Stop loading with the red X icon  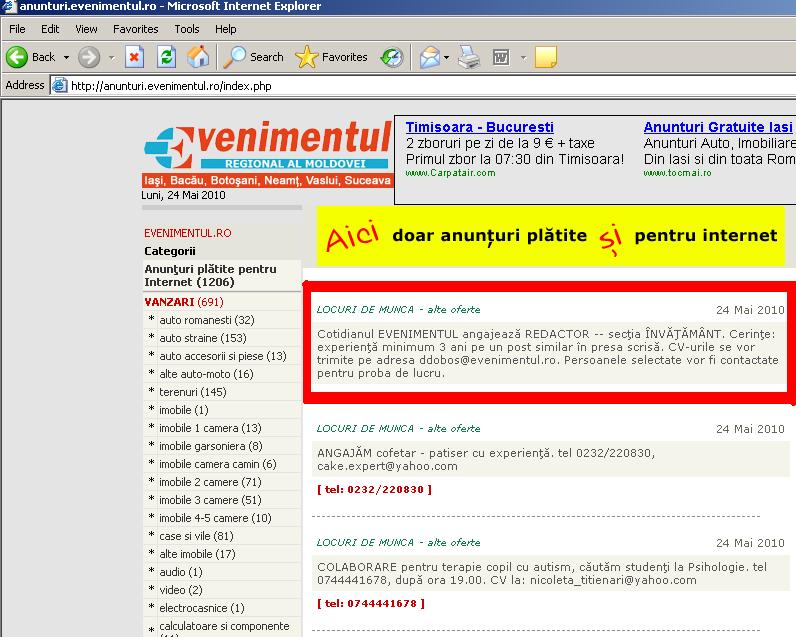pos(135,57)
